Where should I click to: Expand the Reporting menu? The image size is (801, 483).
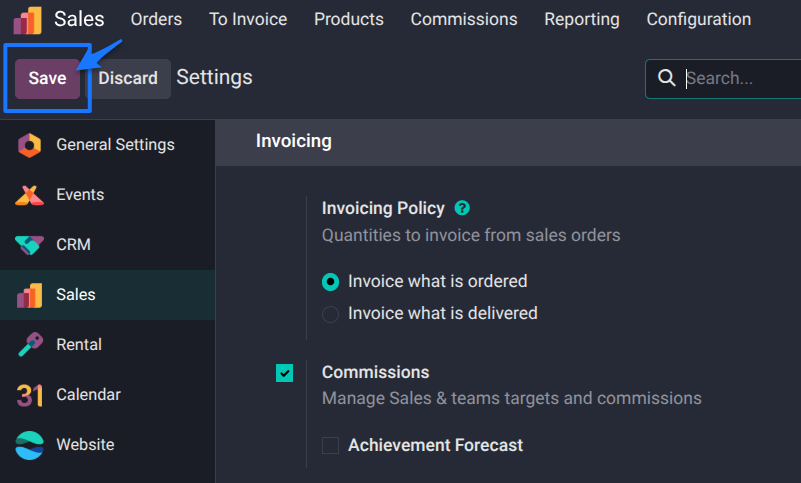point(581,19)
